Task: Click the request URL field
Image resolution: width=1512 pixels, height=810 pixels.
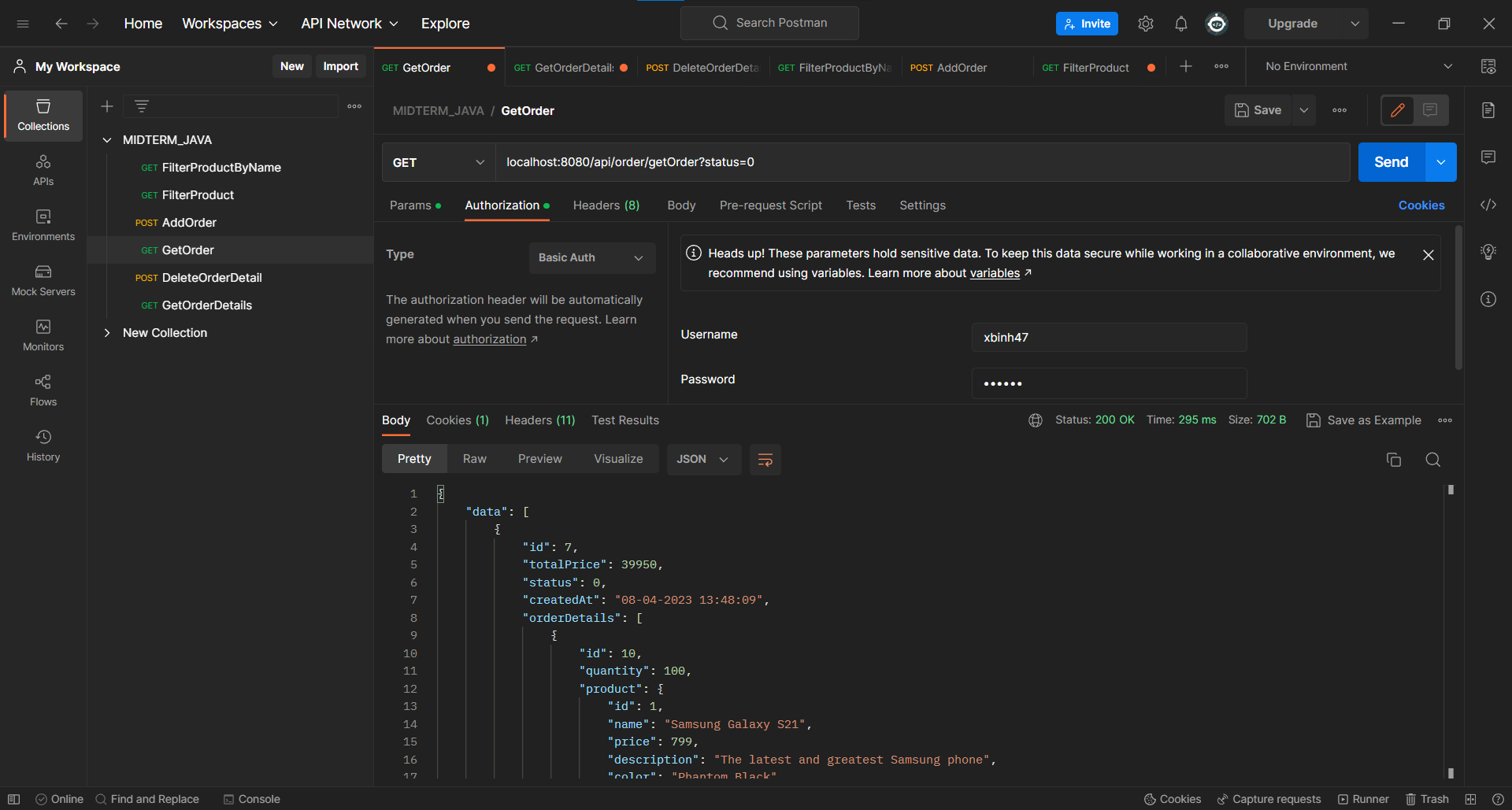Action: 921,162
